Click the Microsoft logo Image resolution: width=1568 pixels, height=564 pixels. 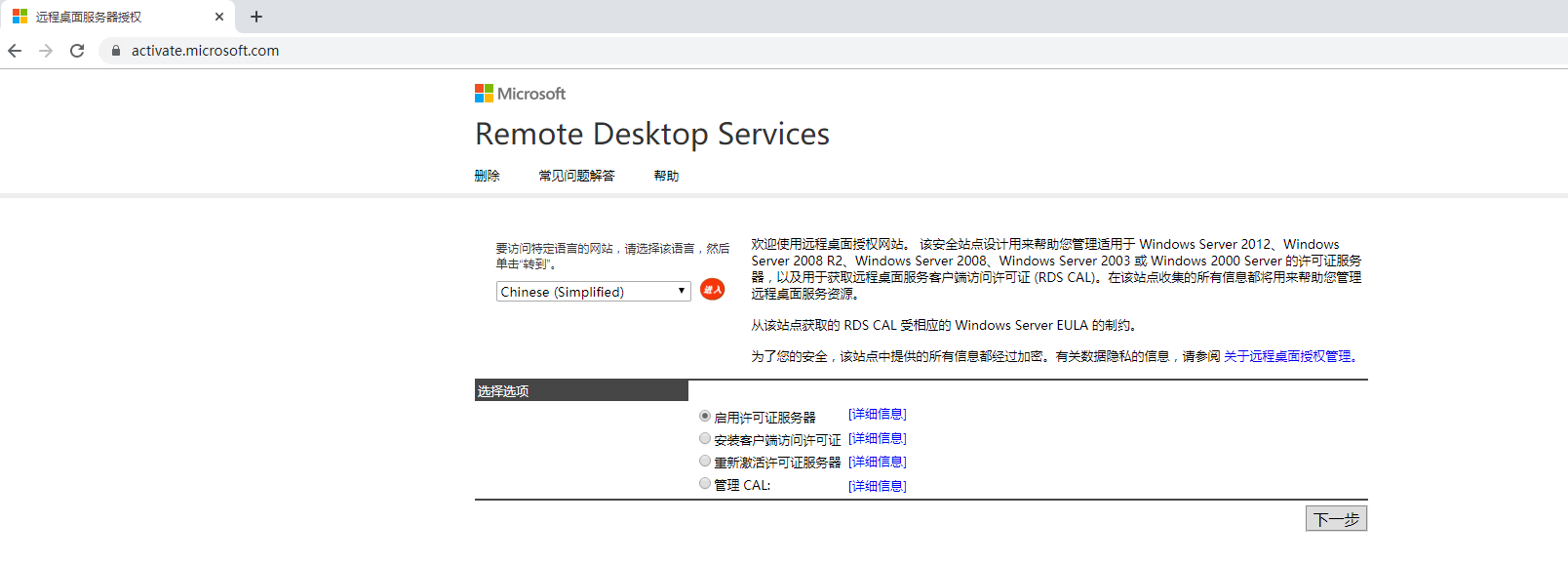tap(520, 94)
